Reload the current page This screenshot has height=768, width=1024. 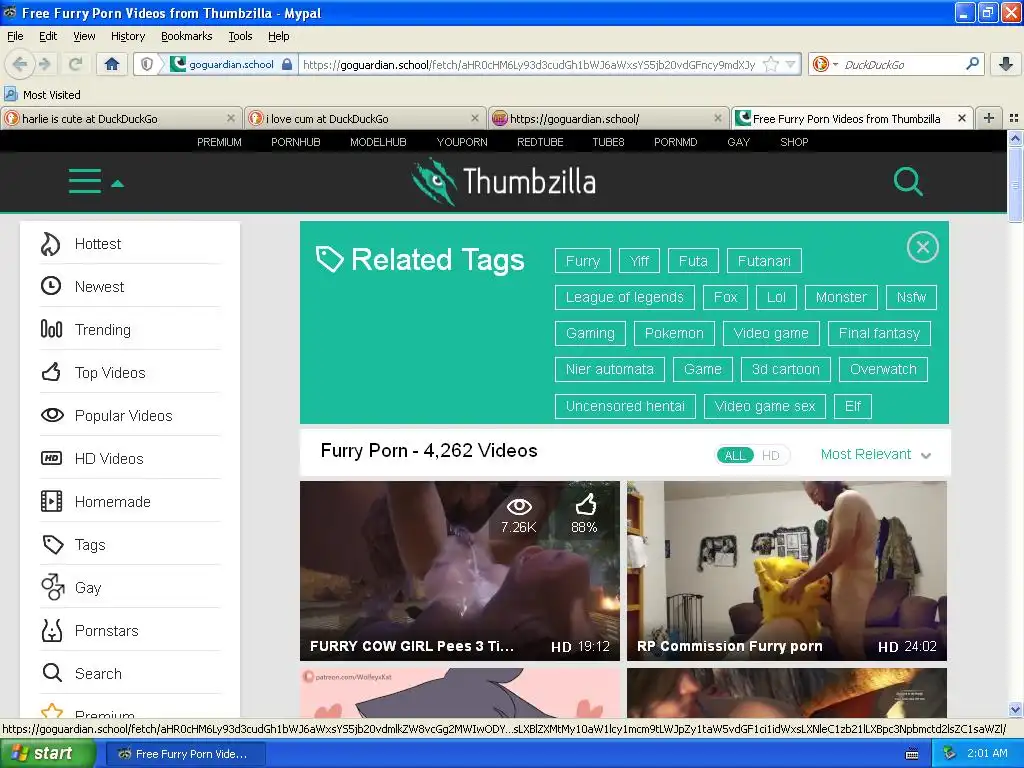(75, 64)
